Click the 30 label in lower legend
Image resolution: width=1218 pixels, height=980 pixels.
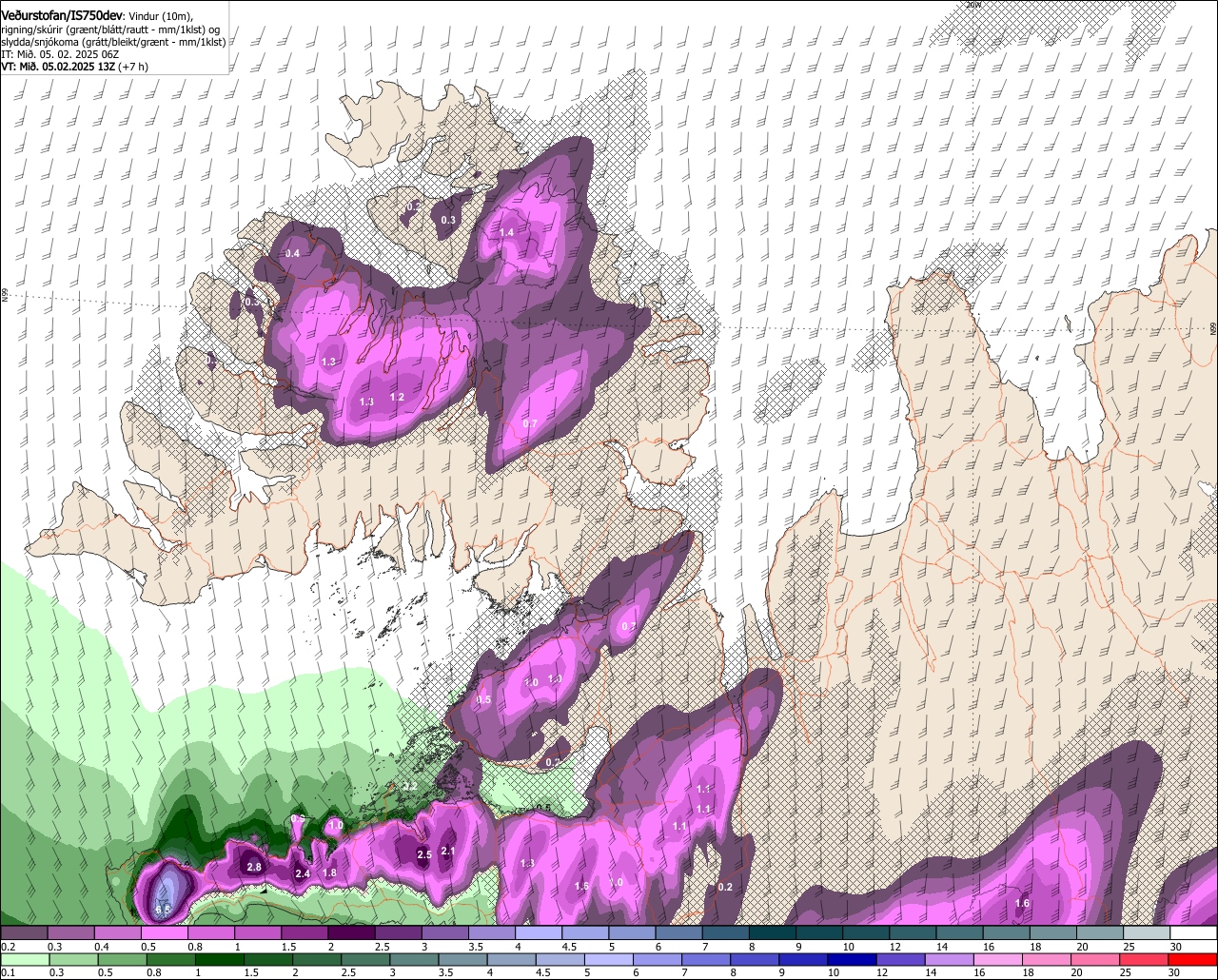(x=1176, y=972)
